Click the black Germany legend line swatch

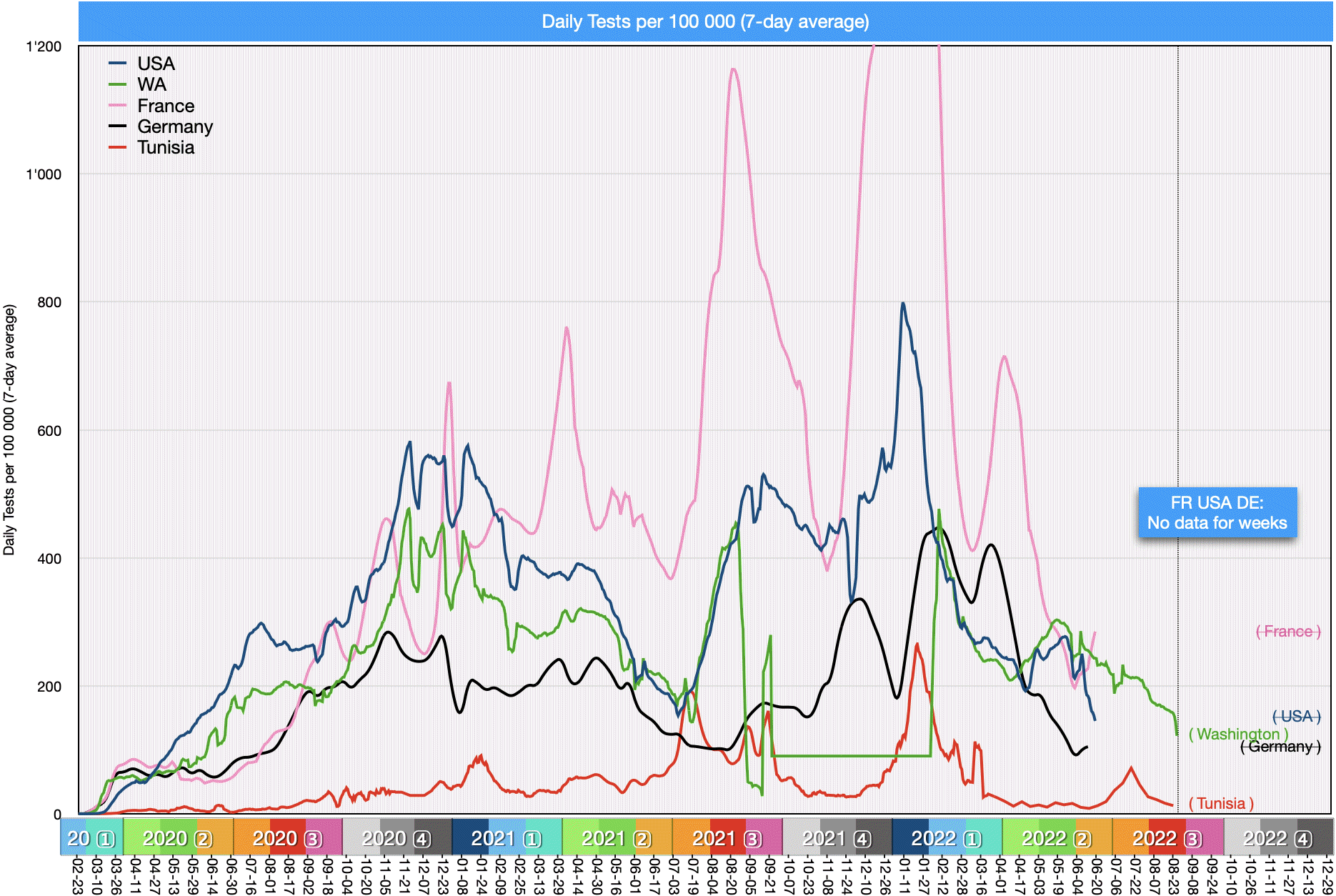118,126
